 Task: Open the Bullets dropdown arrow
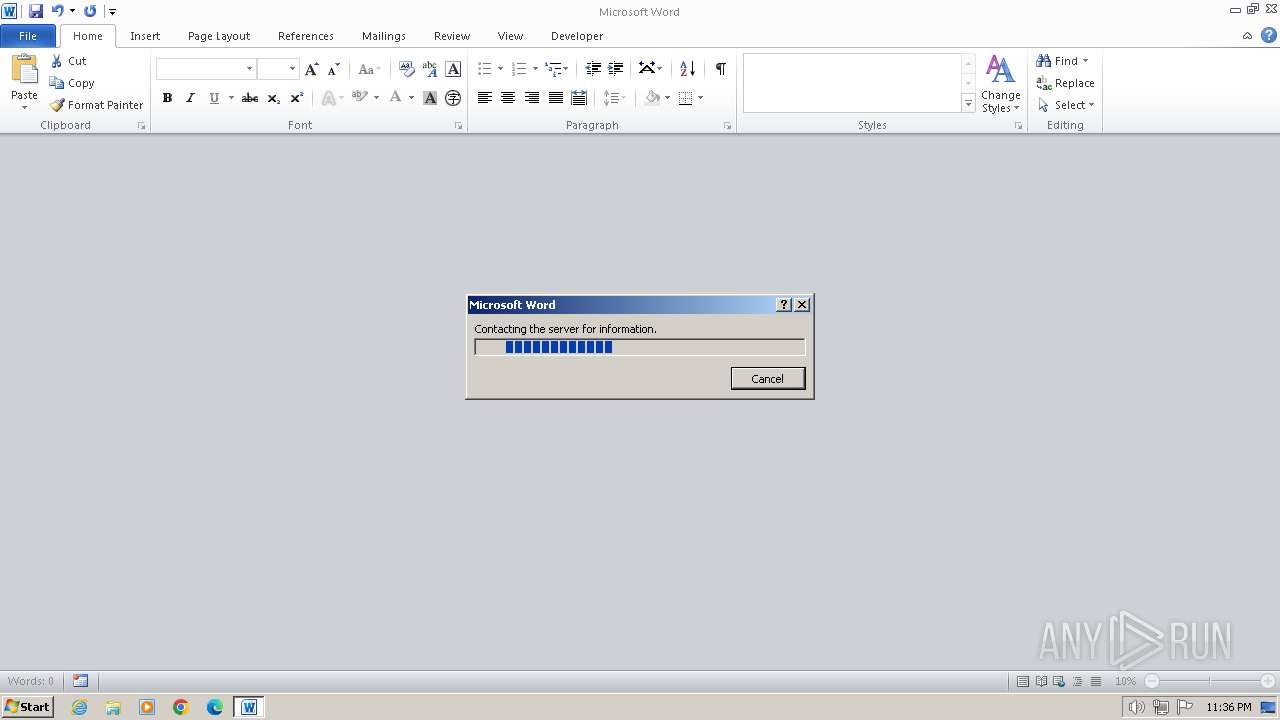click(x=500, y=69)
